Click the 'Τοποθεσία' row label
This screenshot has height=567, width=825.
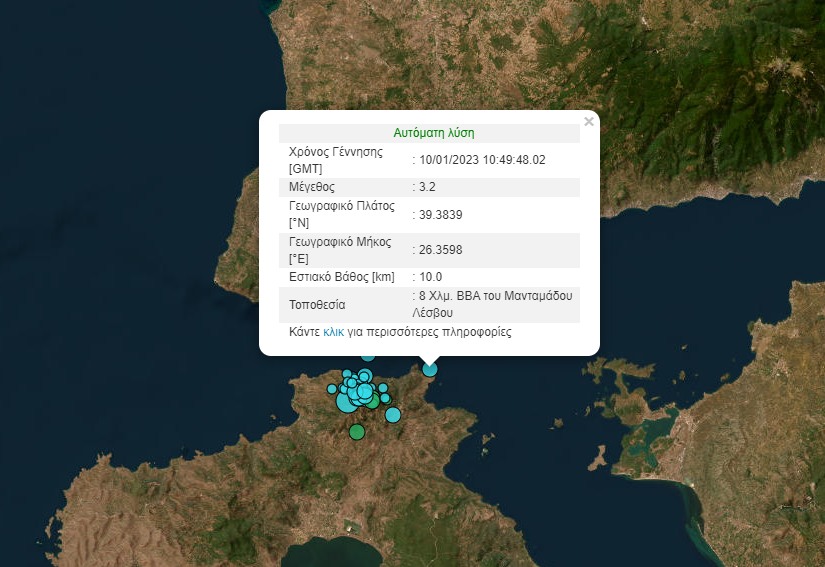coord(317,304)
